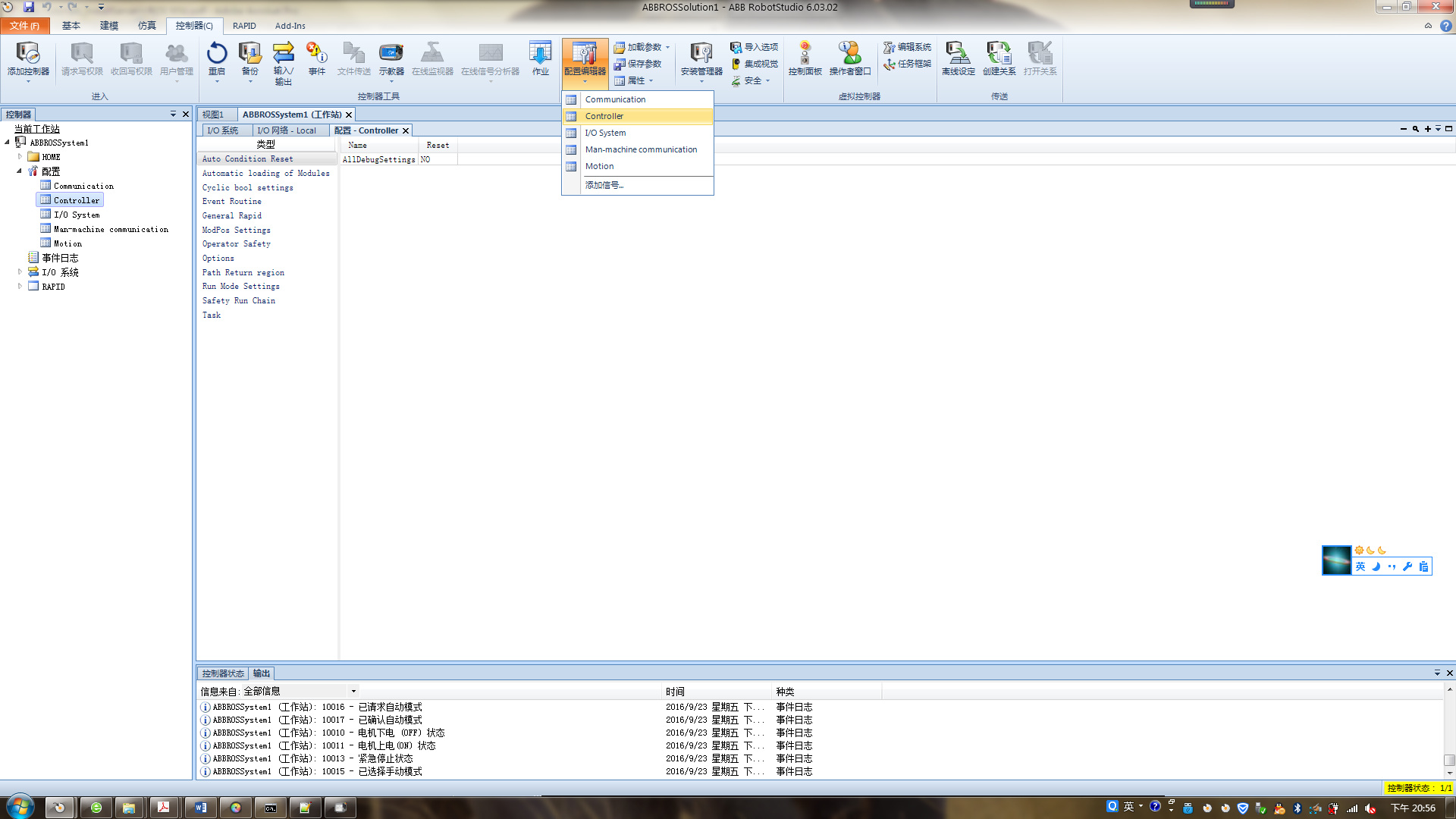The height and width of the screenshot is (819, 1456).
Task: Open the 文件 (File) menu
Action: [x=25, y=26]
